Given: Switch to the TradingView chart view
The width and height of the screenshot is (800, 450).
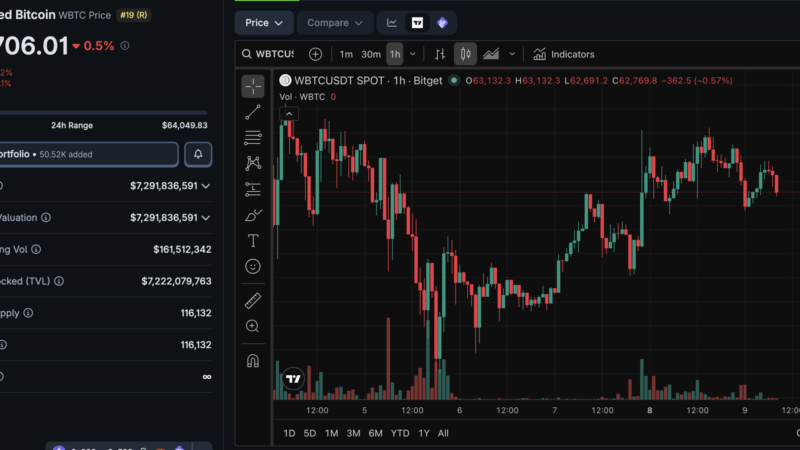Looking at the screenshot, I should coord(417,23).
